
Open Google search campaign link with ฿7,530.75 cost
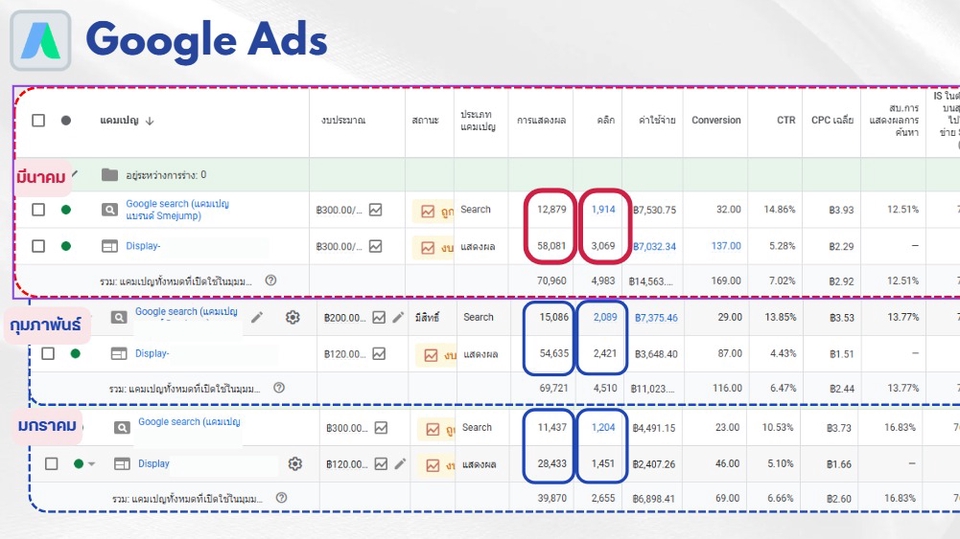pos(178,209)
